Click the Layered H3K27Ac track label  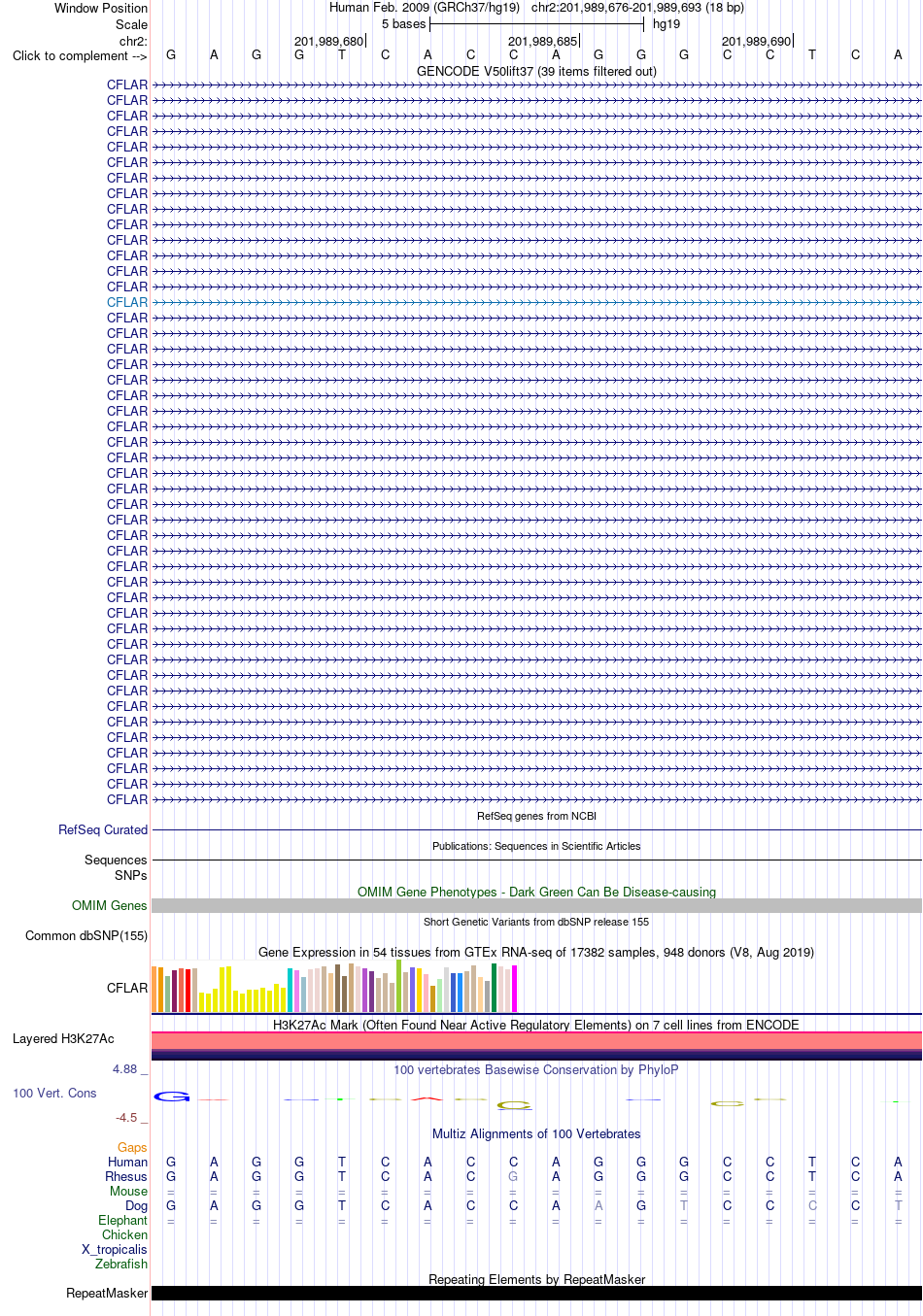point(63,1038)
